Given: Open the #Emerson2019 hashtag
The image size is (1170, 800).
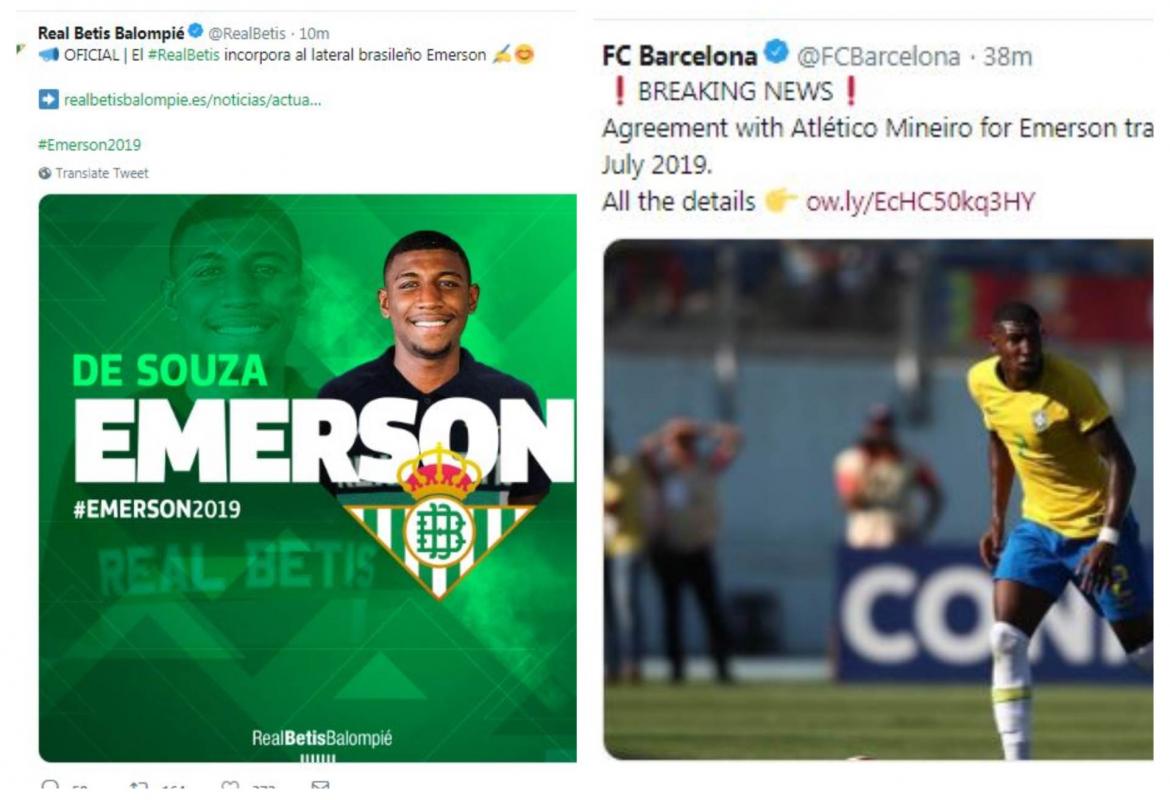Looking at the screenshot, I should pos(90,145).
